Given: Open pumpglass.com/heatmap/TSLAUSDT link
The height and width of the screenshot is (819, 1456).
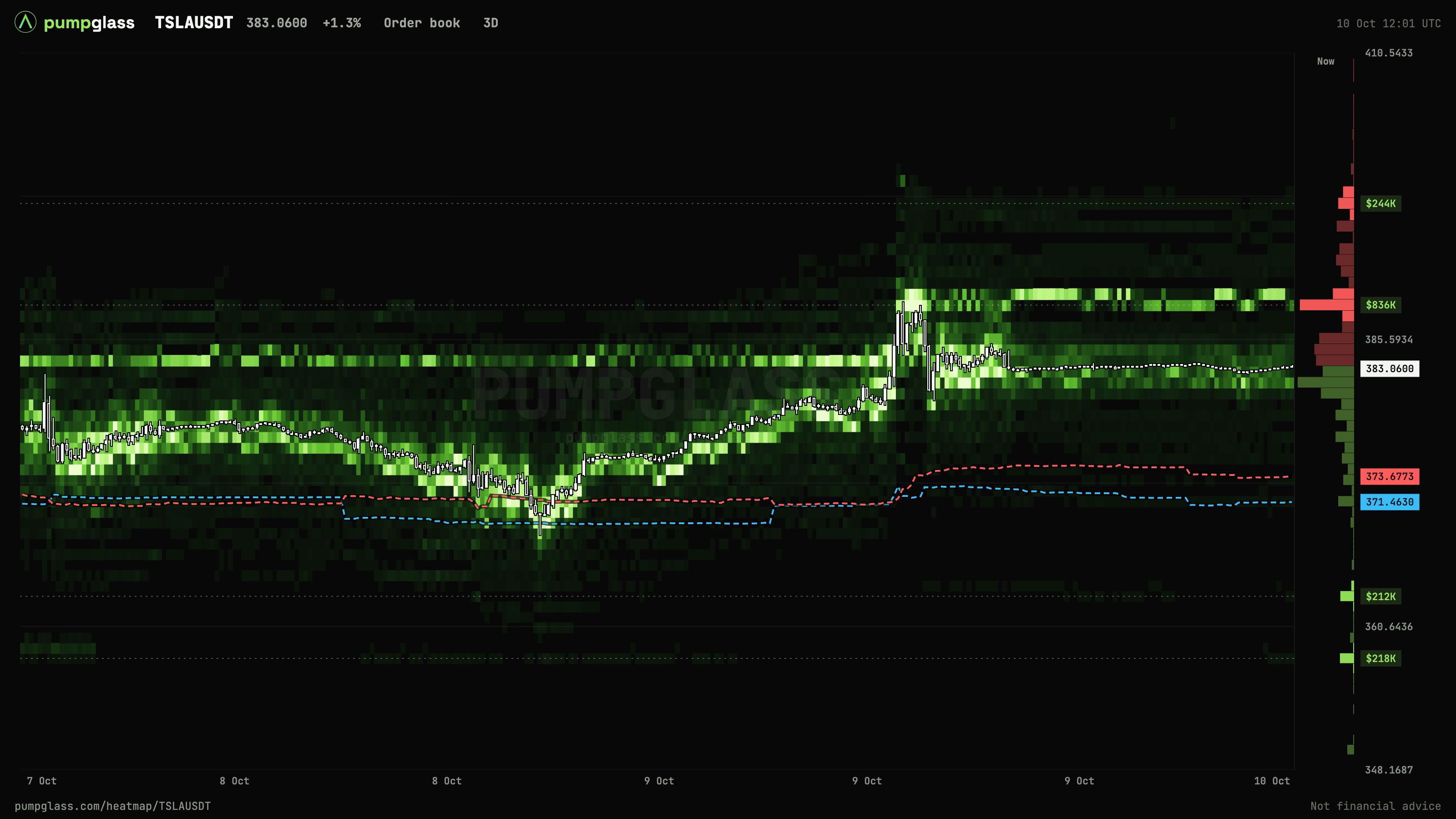Looking at the screenshot, I should [112, 807].
